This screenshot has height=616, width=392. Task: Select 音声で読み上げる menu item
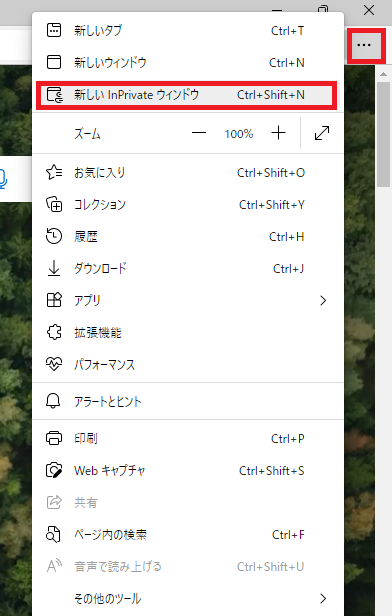pyautogui.click(x=188, y=566)
